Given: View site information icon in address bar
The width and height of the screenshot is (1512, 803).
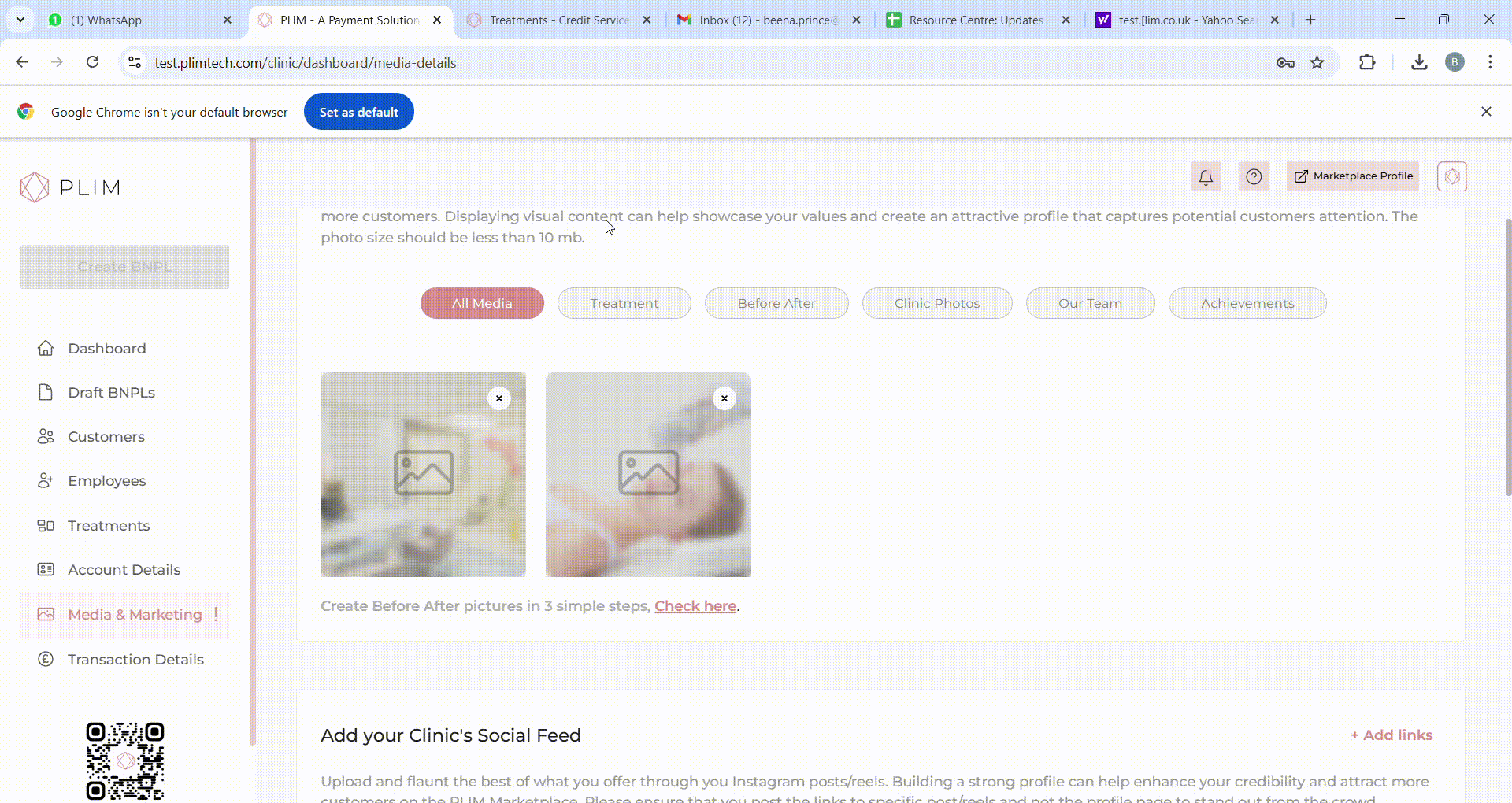Looking at the screenshot, I should (135, 62).
